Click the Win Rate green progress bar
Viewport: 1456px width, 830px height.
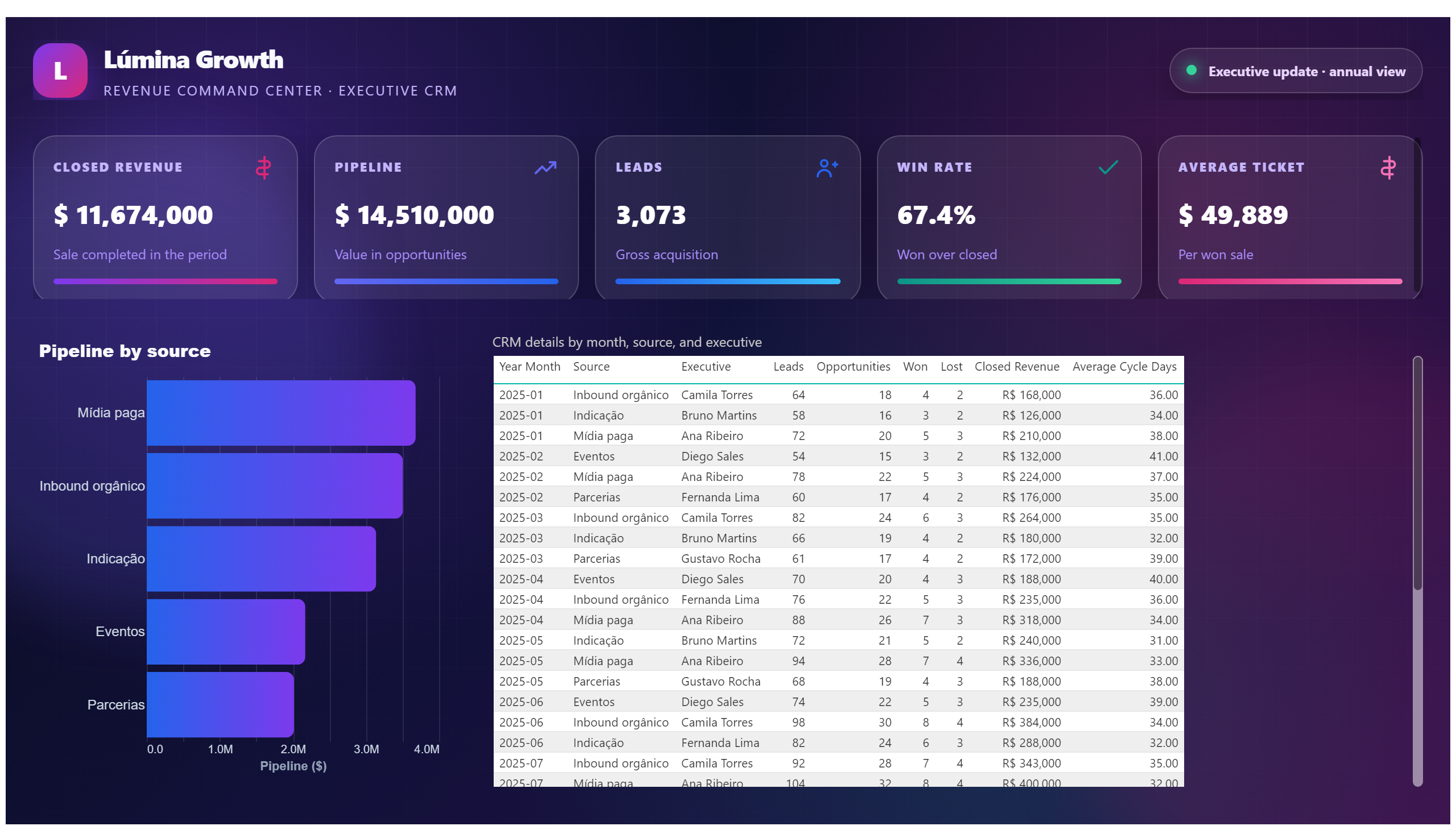(x=1008, y=281)
